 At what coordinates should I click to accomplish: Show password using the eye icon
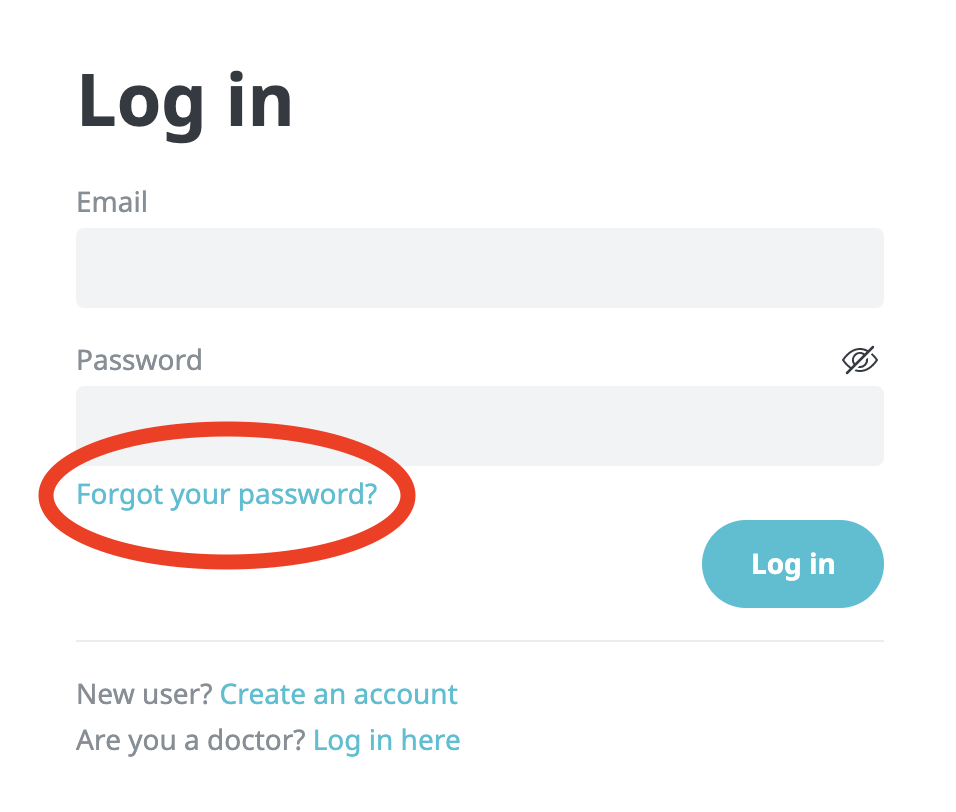click(x=860, y=360)
